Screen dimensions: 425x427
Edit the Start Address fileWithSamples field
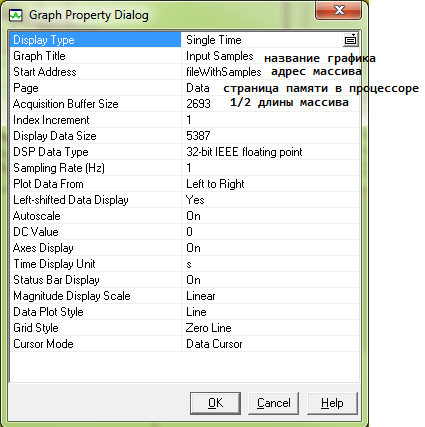tap(224, 72)
